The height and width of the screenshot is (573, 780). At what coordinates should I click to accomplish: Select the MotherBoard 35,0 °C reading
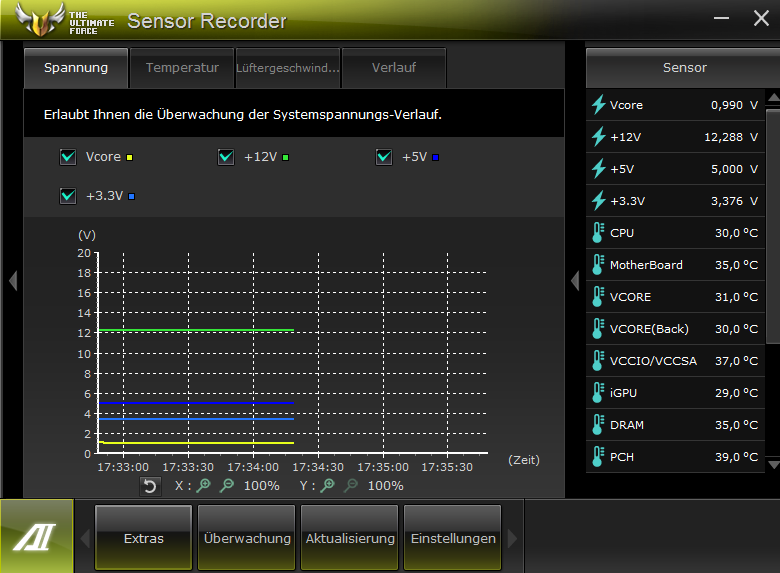pos(736,265)
